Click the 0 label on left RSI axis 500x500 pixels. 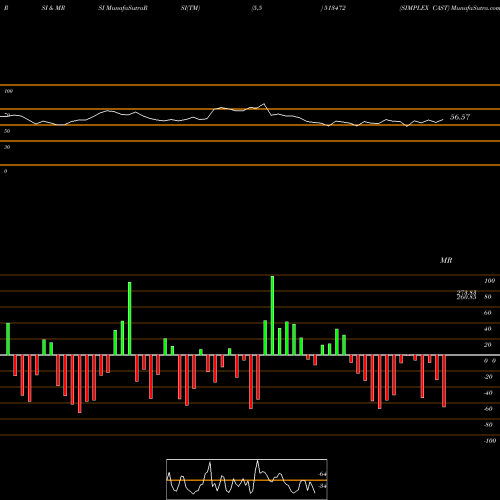(5, 171)
